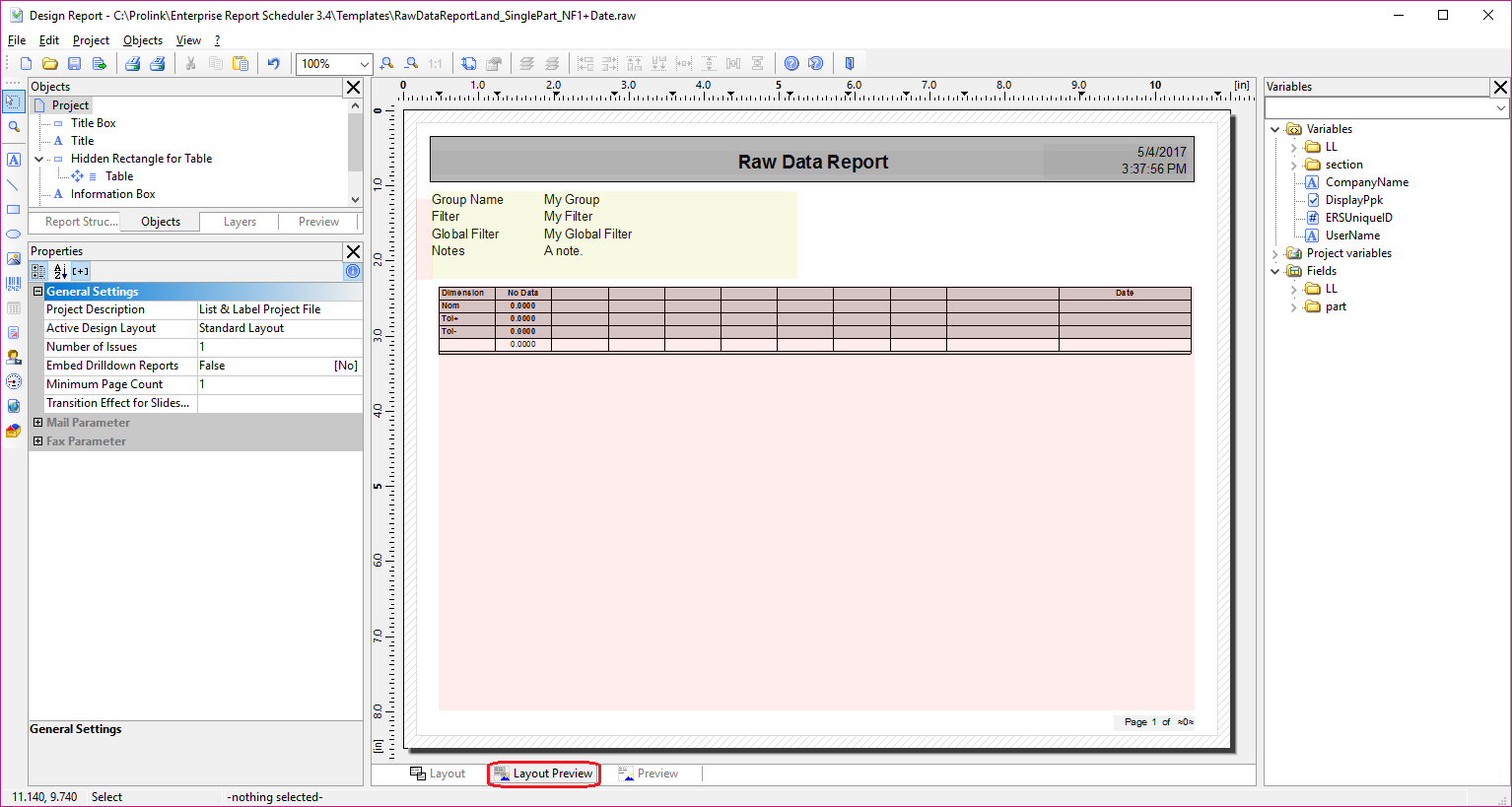Open the Objects menu
This screenshot has height=807, width=1512.
click(x=143, y=40)
